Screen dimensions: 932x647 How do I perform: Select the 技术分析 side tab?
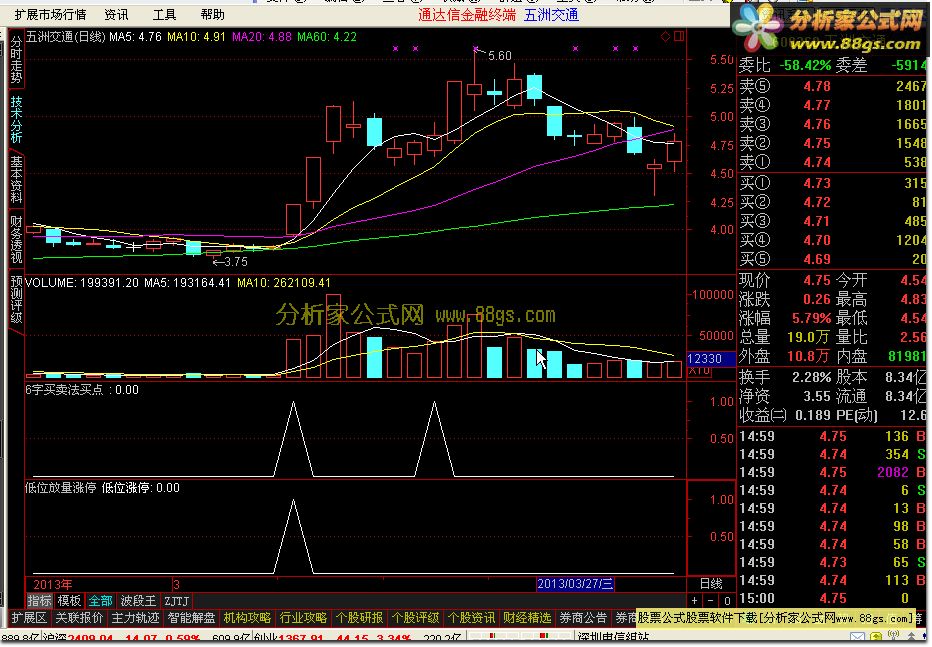coord(16,119)
